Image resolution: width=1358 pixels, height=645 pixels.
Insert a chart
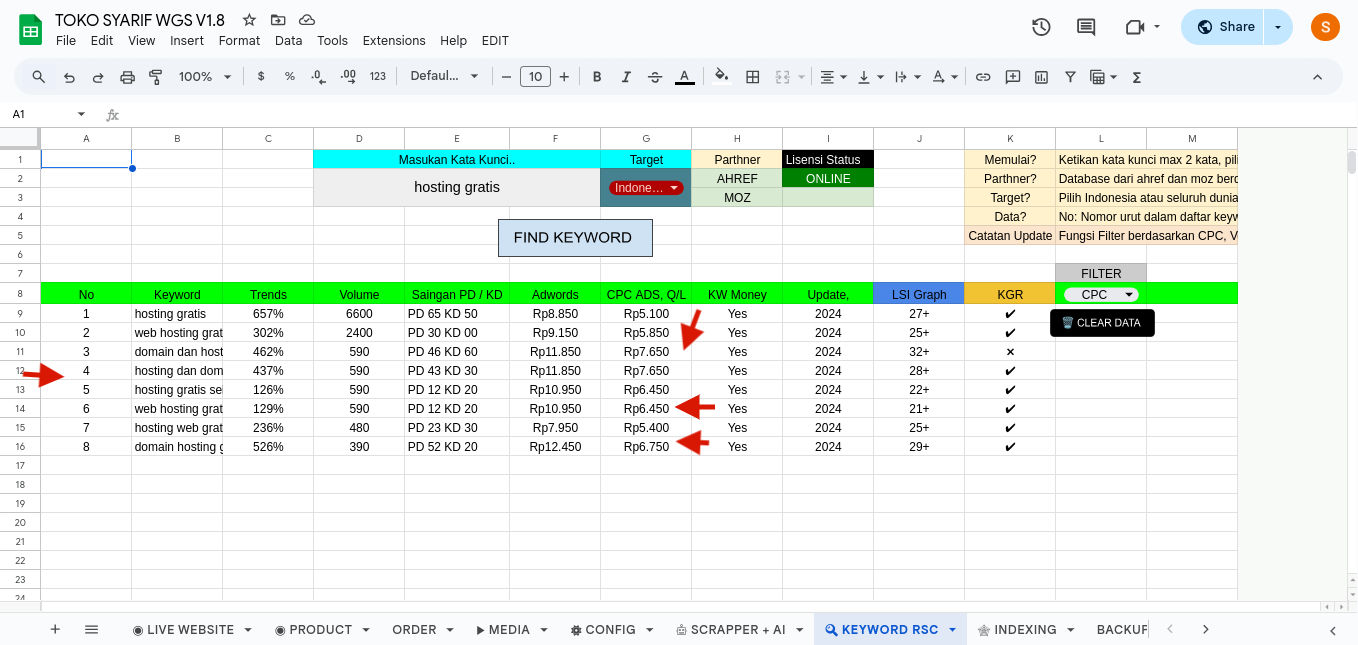[x=1041, y=76]
